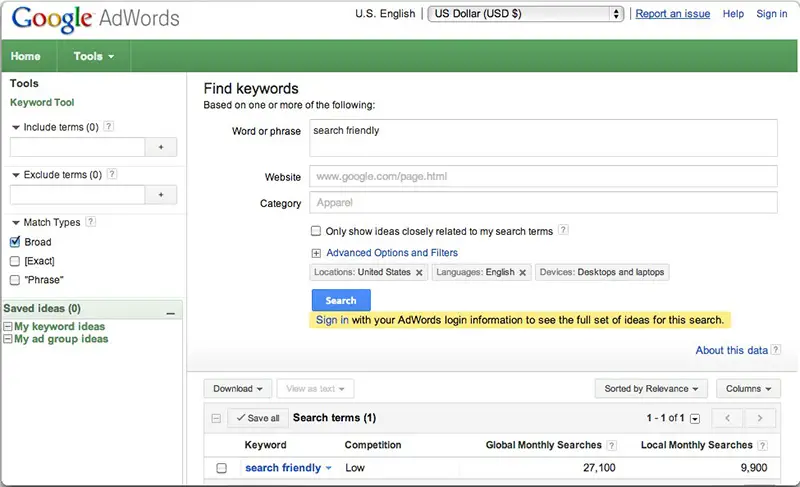Check Only show ideas closely related option

click(x=316, y=231)
